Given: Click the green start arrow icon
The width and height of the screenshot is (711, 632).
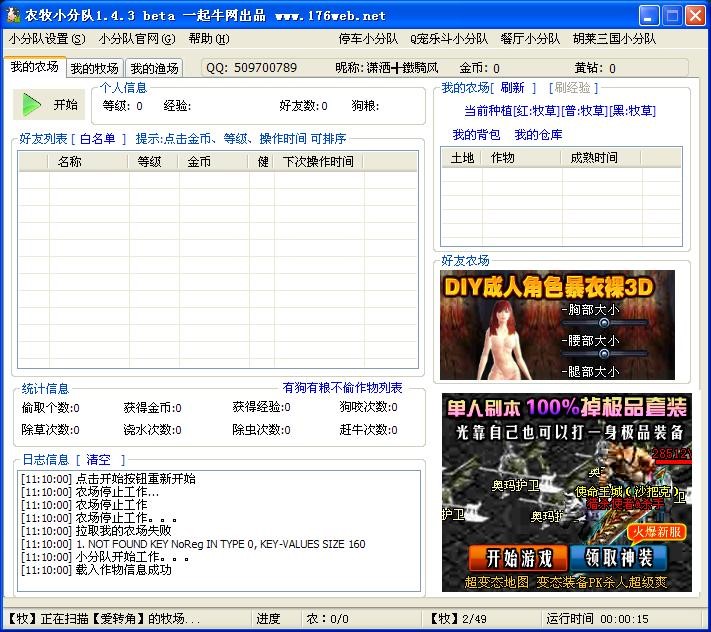Looking at the screenshot, I should (x=31, y=105).
